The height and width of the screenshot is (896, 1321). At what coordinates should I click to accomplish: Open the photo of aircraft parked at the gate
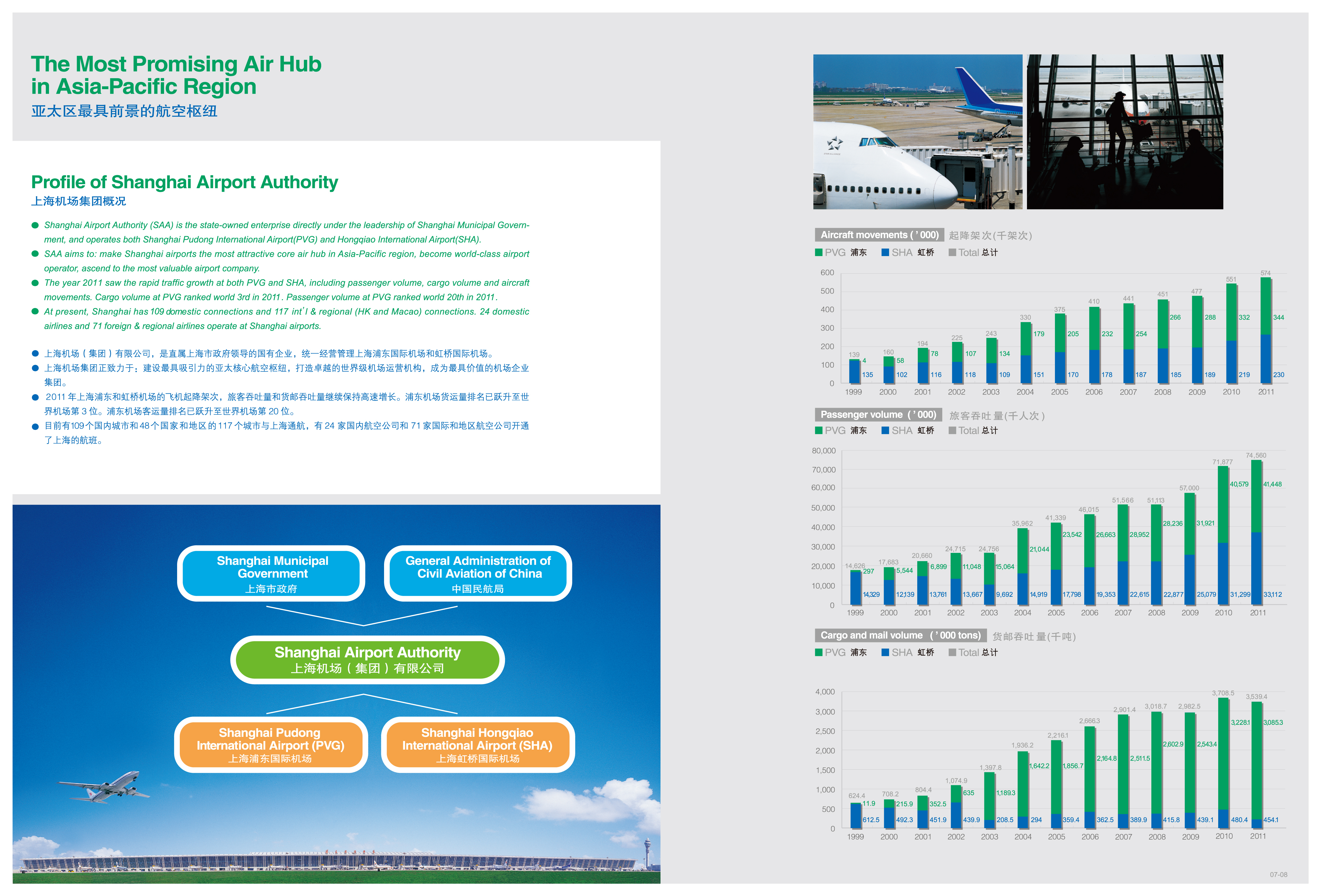(918, 132)
